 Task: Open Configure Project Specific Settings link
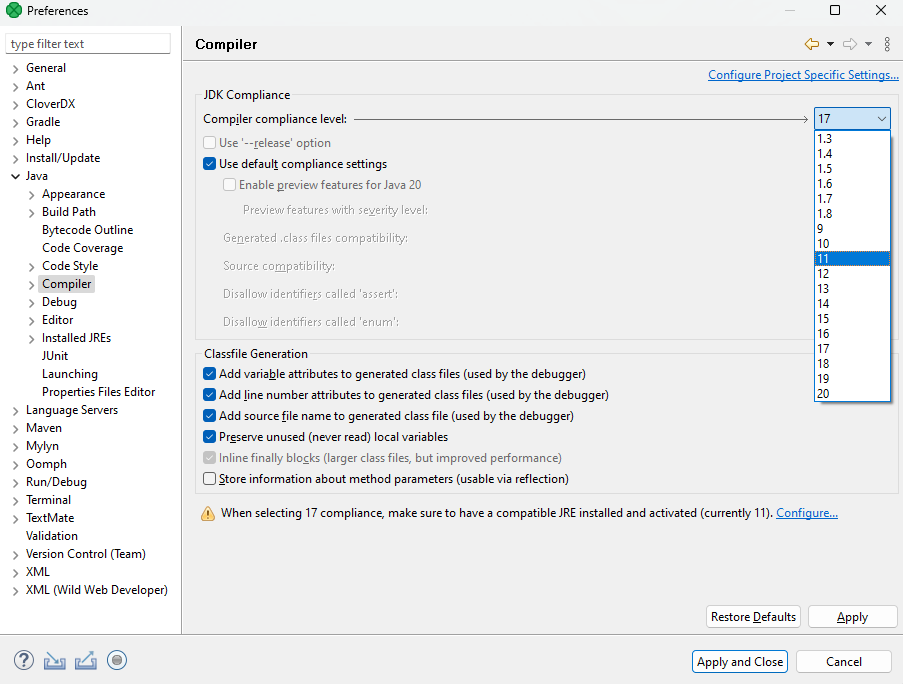click(803, 74)
